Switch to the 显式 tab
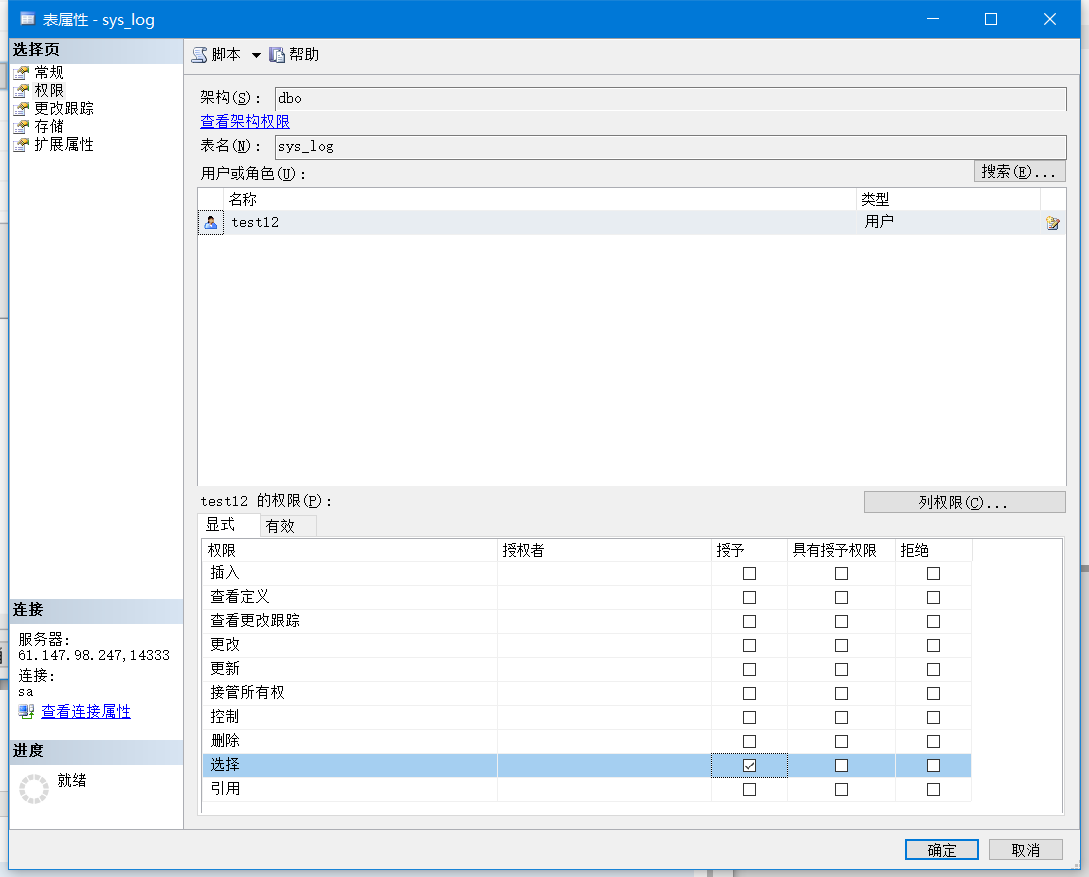Image resolution: width=1089 pixels, height=877 pixels. pyautogui.click(x=228, y=525)
